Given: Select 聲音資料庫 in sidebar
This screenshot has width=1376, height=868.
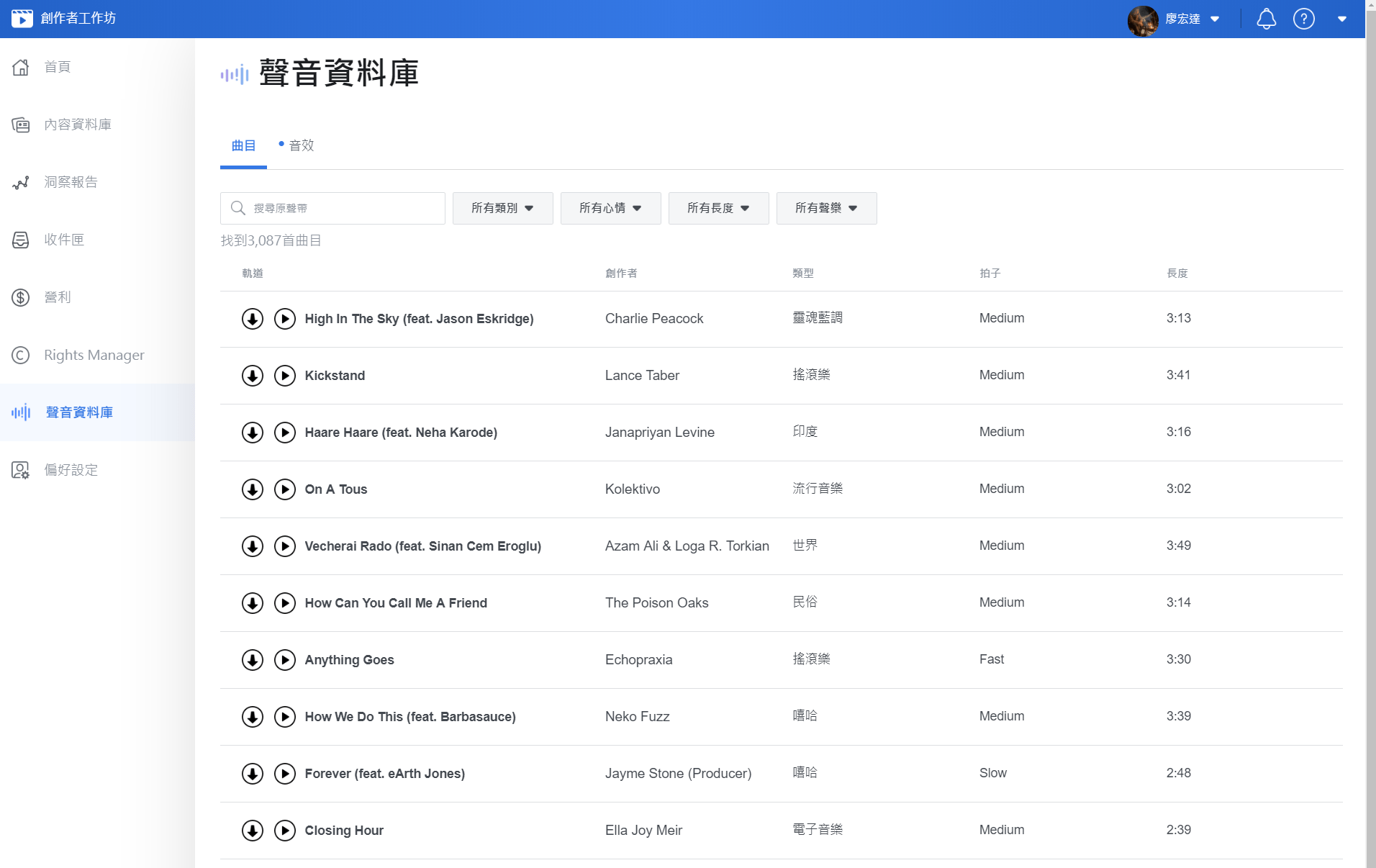Looking at the screenshot, I should tap(97, 412).
